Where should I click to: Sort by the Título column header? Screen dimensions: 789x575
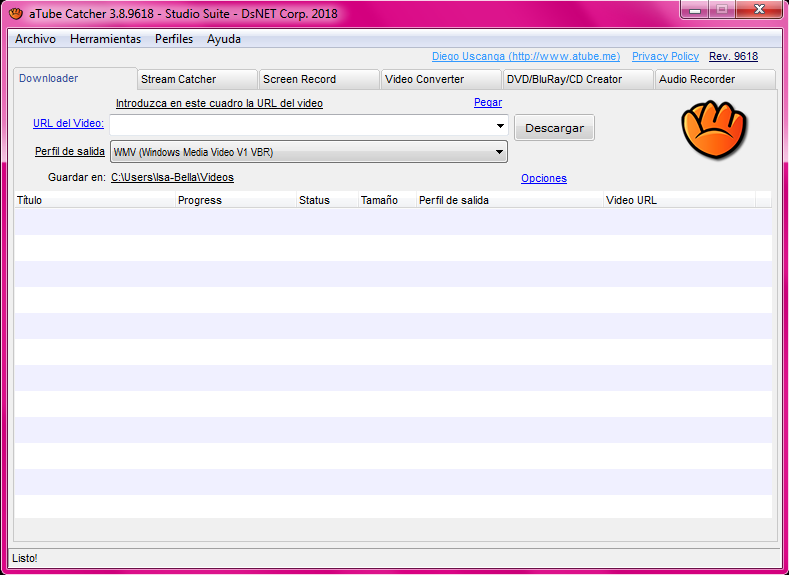point(95,200)
